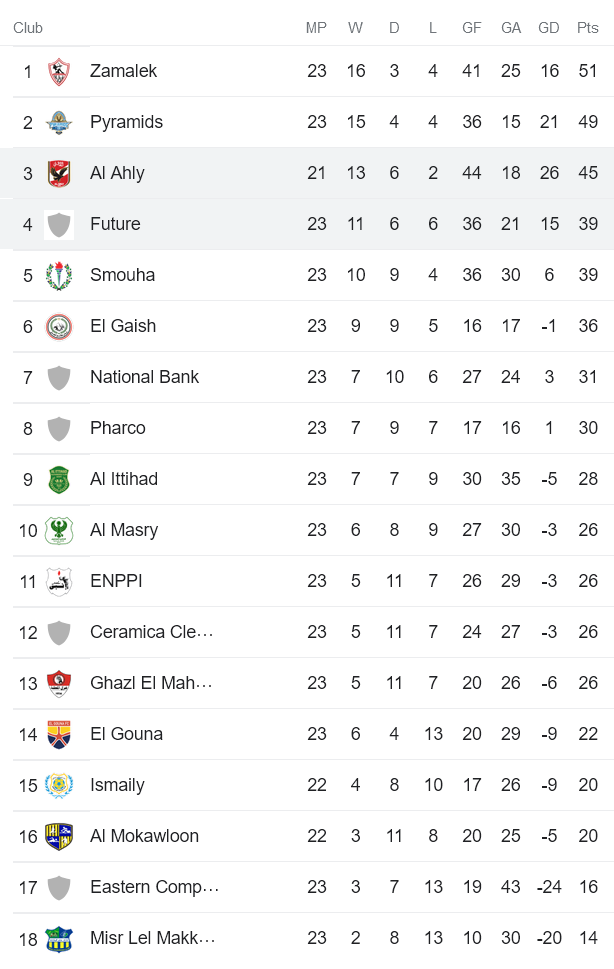Sort the table by Pts column

[587, 28]
